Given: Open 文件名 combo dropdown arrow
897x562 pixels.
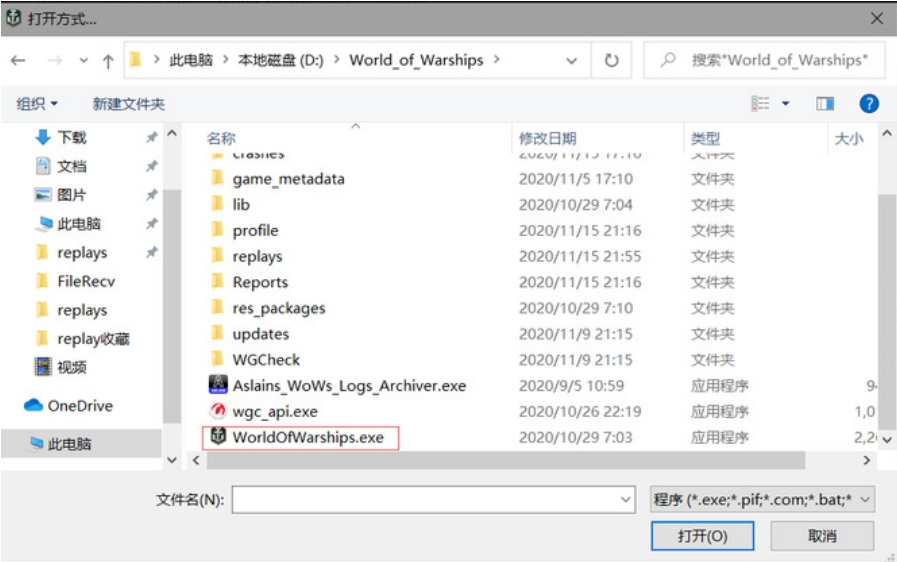Looking at the screenshot, I should coord(626,500).
